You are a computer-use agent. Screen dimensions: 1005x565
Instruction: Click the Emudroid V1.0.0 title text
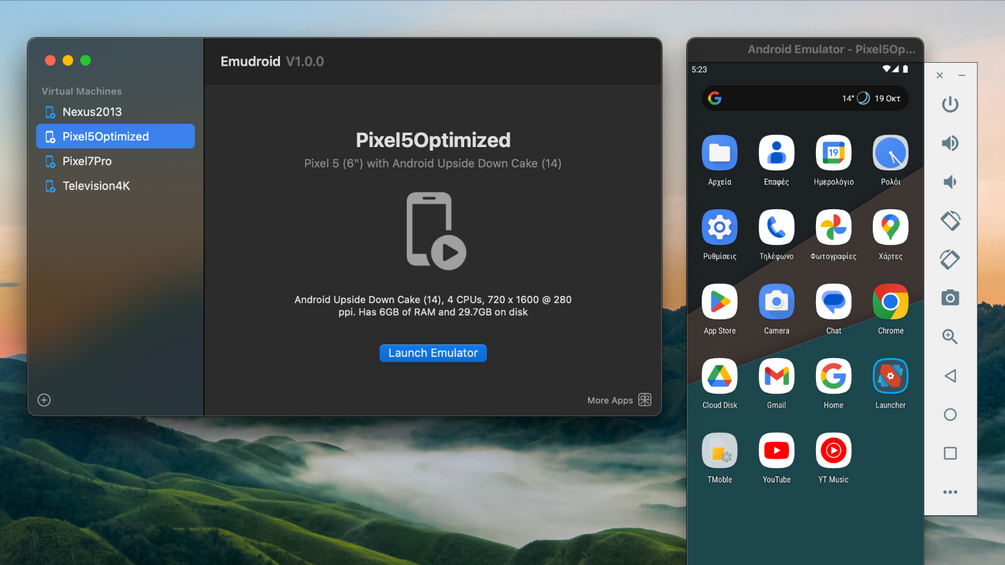click(x=272, y=61)
